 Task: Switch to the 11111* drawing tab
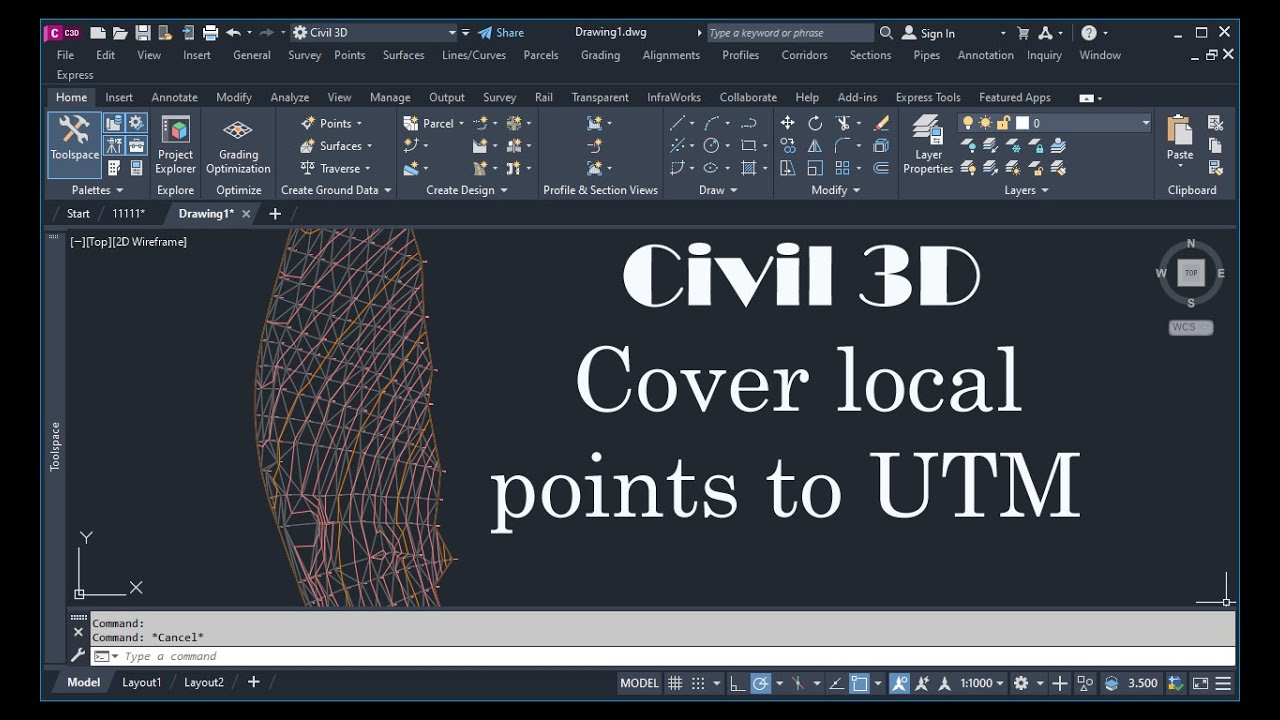click(128, 213)
